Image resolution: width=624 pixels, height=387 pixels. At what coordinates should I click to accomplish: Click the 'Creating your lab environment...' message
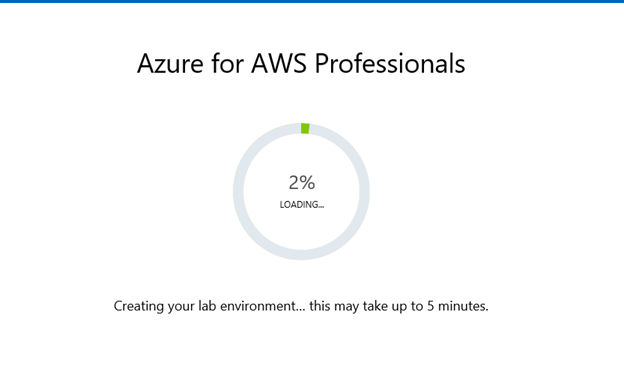[301, 306]
